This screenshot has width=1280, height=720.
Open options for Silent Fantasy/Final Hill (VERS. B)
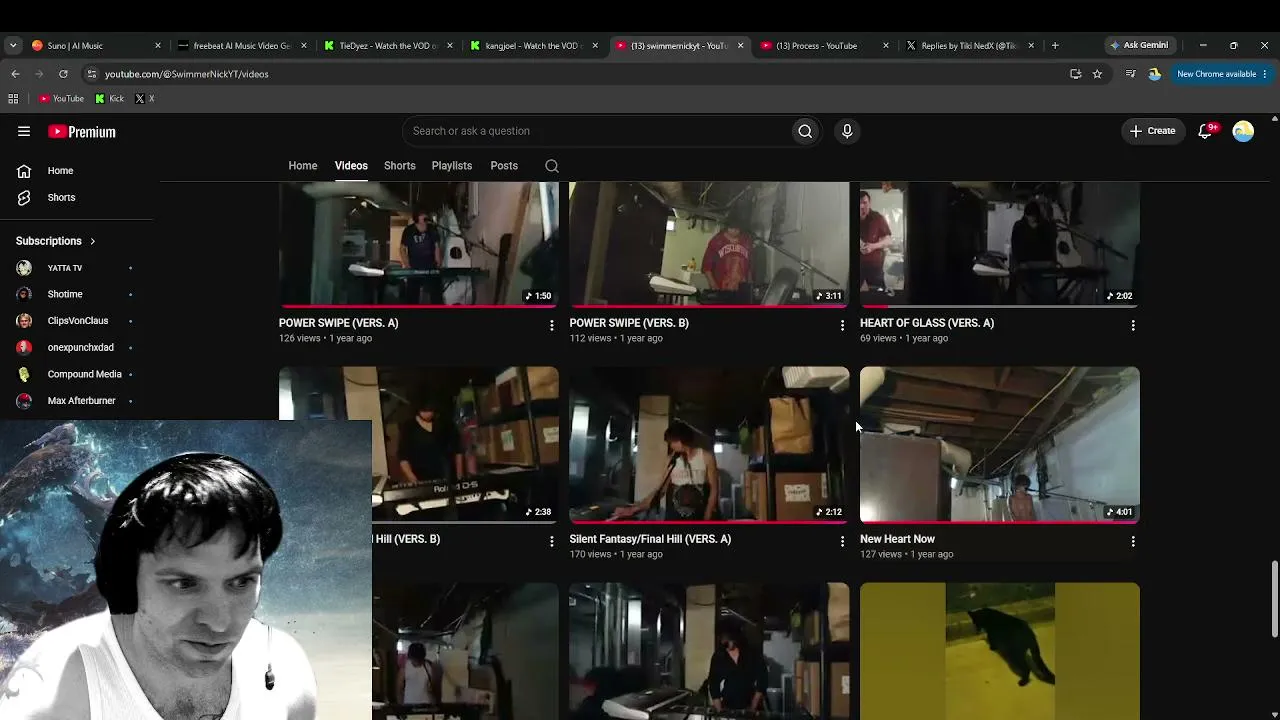(x=551, y=541)
